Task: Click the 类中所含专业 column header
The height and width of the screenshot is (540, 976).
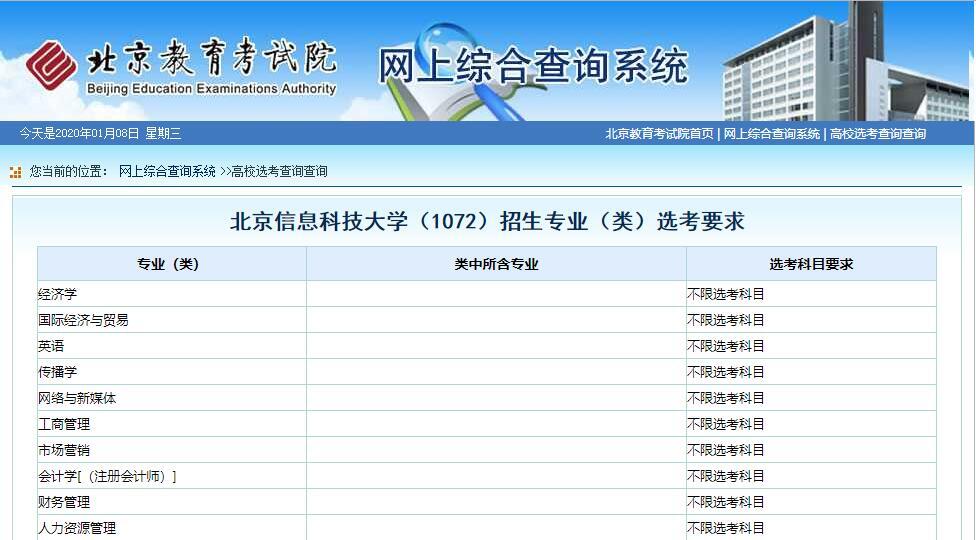Action: click(496, 264)
